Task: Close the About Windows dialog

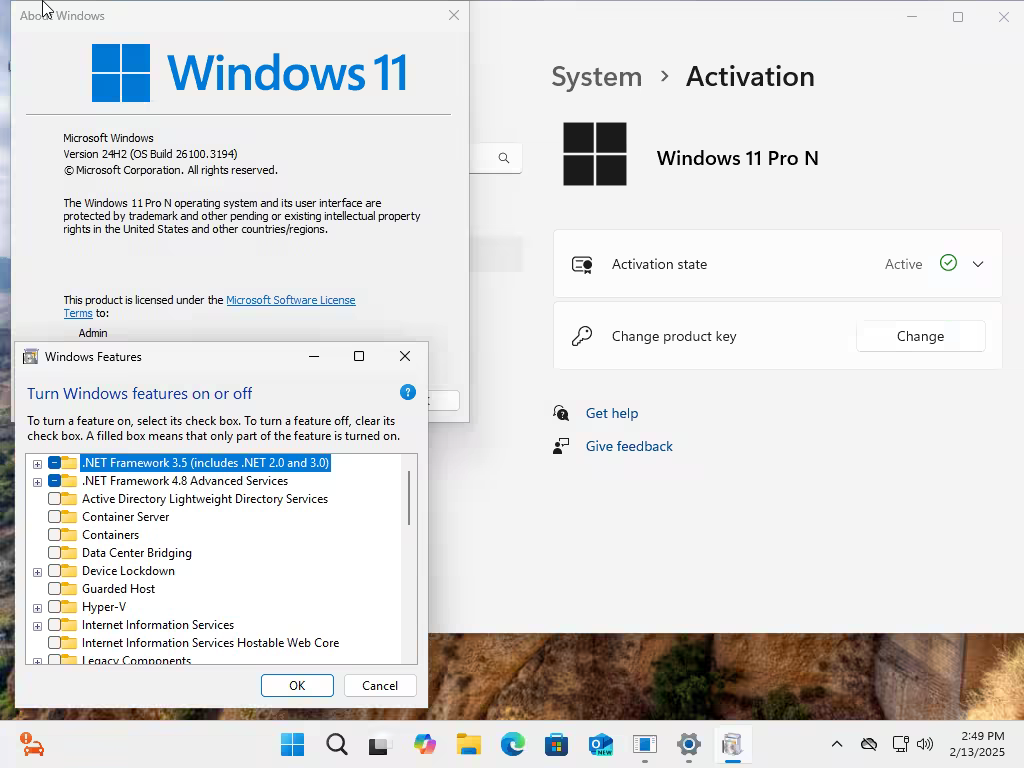Action: [454, 15]
